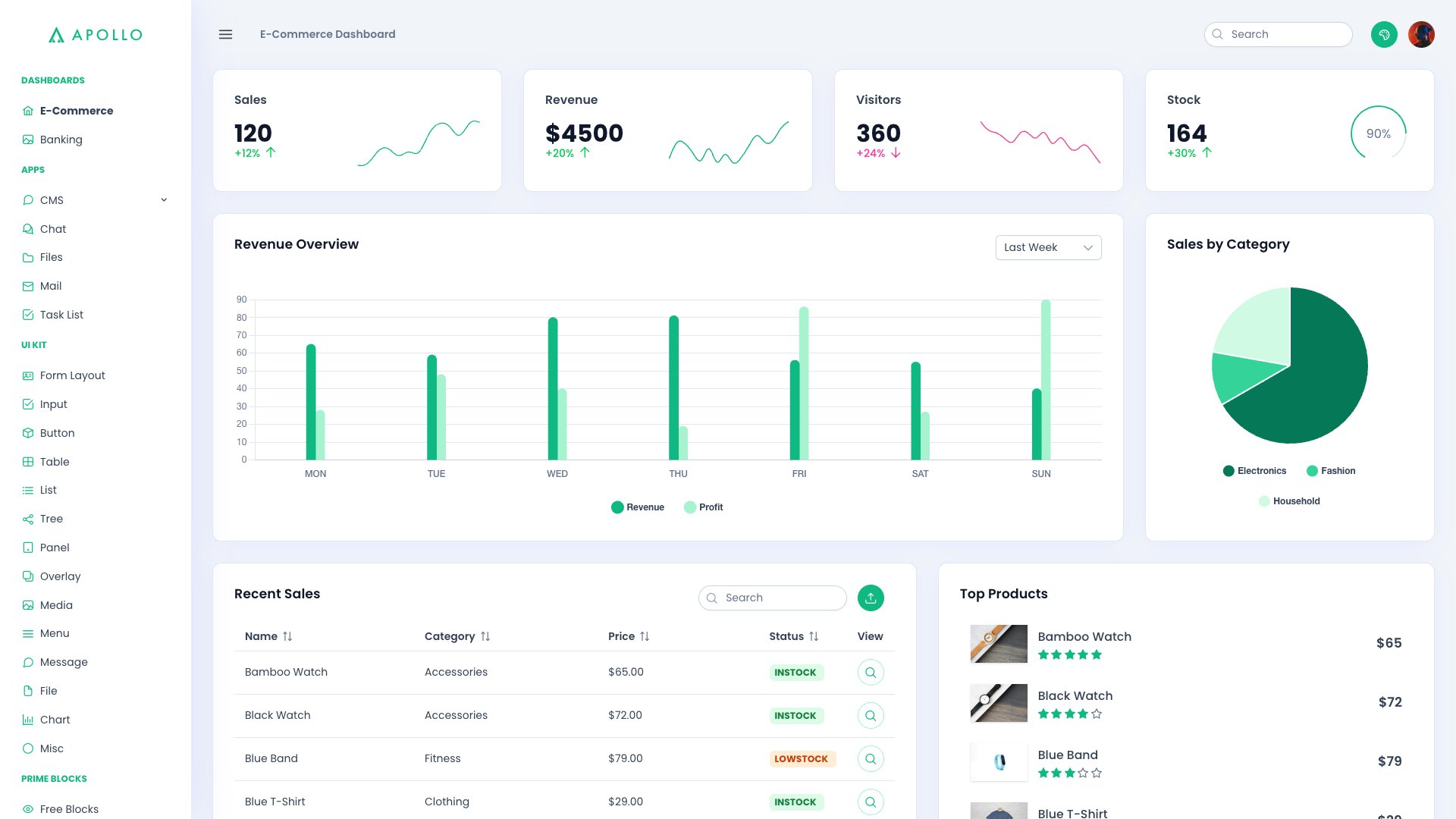Screen dimensions: 1456x819
Task: Click the search field above Recent Sales
Action: (x=772, y=598)
